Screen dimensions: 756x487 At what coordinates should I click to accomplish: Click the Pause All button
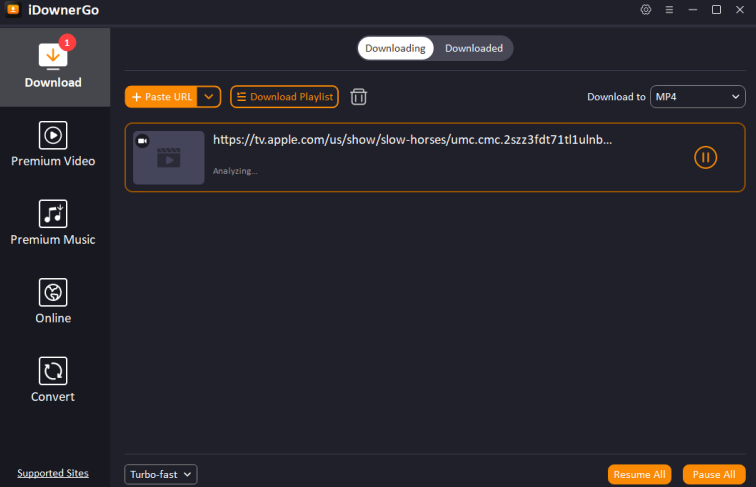(714, 474)
